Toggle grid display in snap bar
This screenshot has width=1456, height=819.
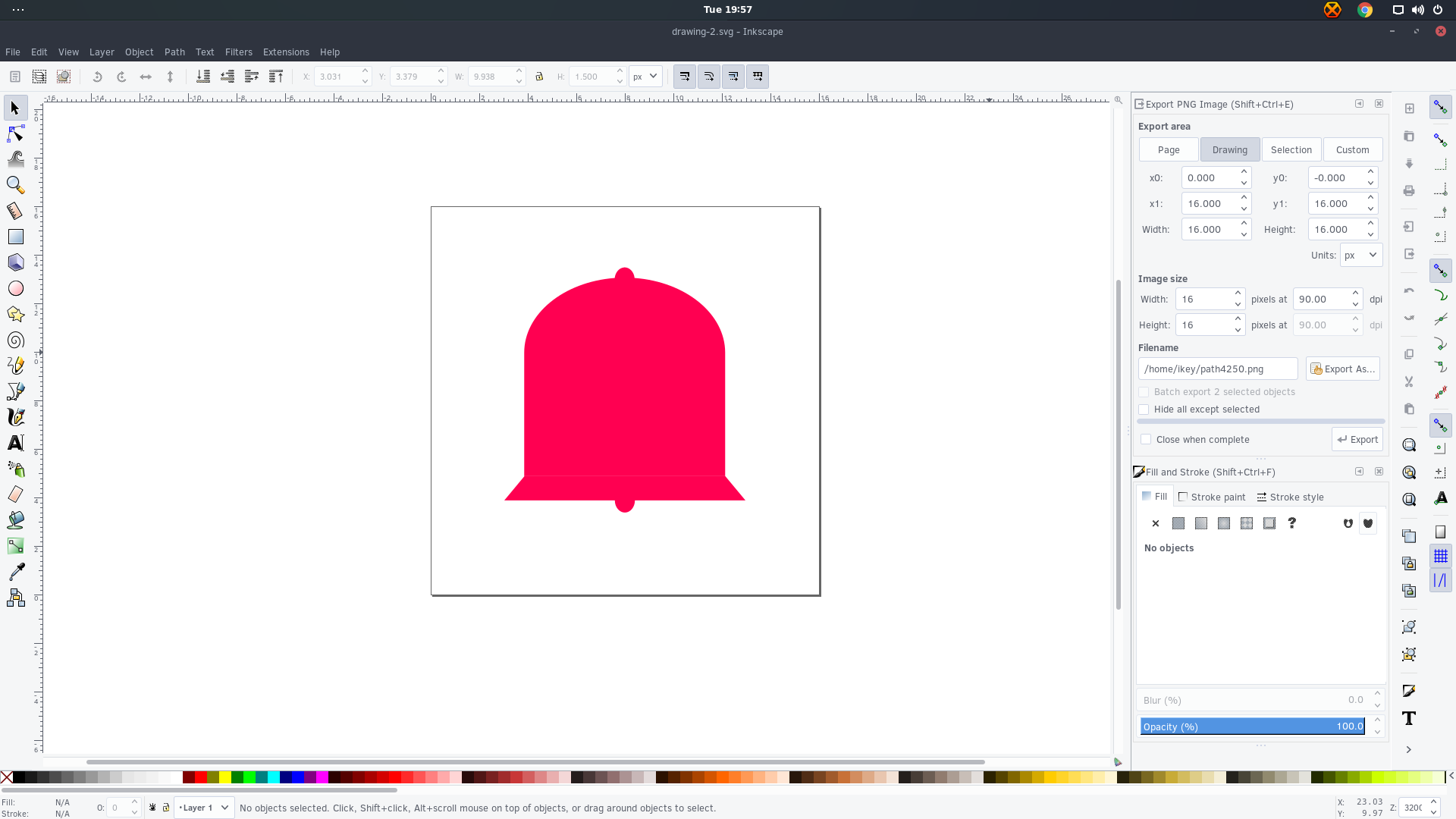[1441, 556]
